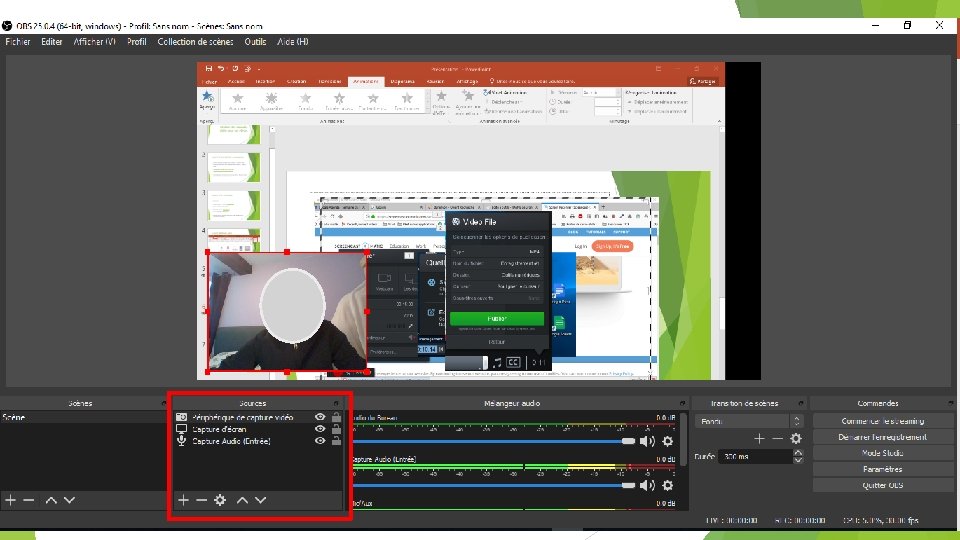The height and width of the screenshot is (540, 960).
Task: Click the Durée 300 ms input field
Action: 756,457
